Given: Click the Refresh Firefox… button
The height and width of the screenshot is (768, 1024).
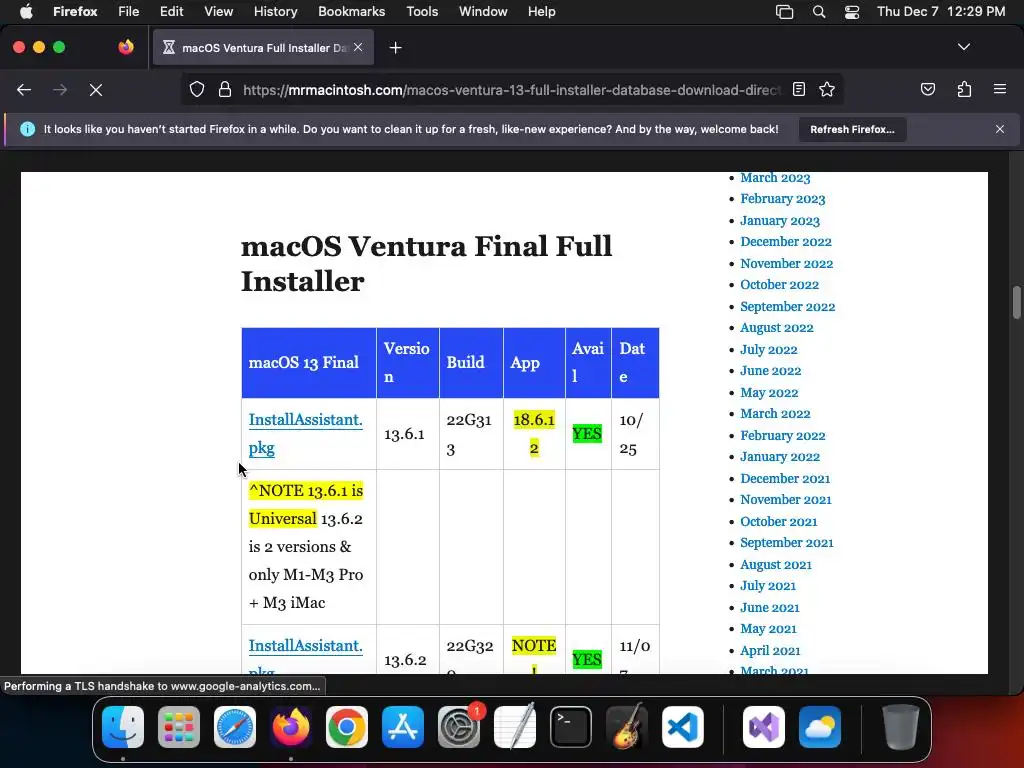Looking at the screenshot, I should click(852, 129).
